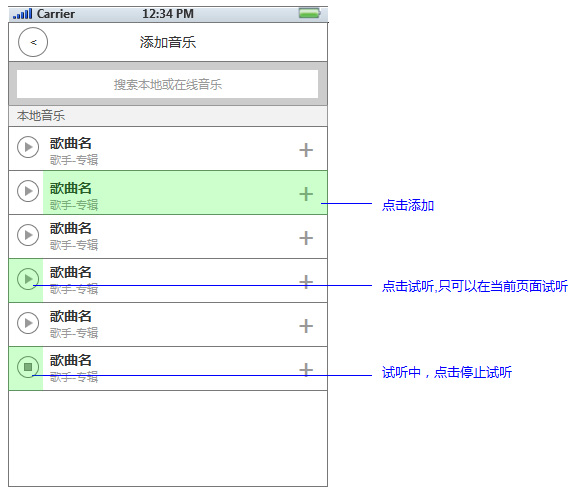Play preview of the third song
This screenshot has width=579, height=498.
click(28, 235)
